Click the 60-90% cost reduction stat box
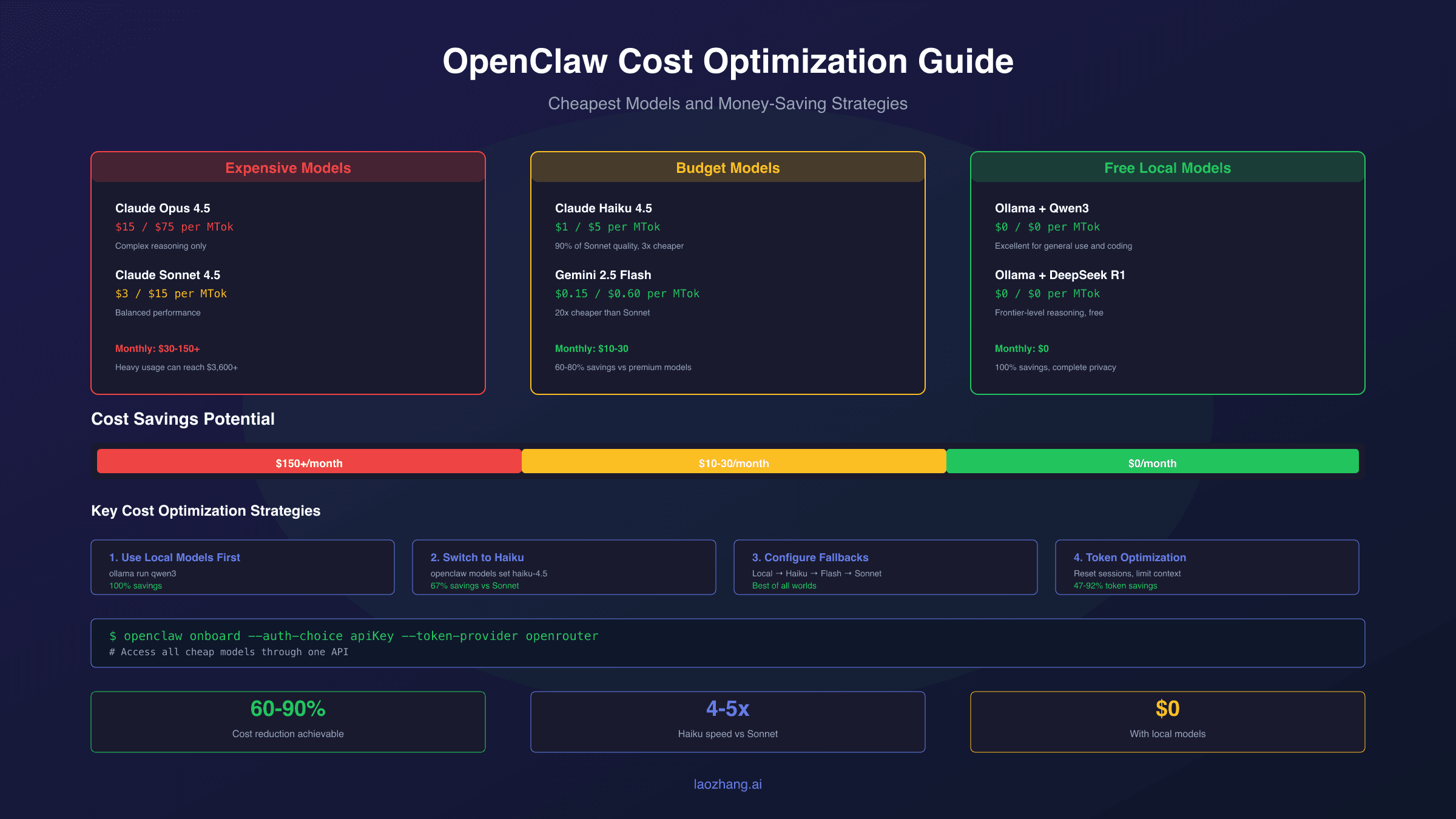Image resolution: width=1456 pixels, height=819 pixels. pyautogui.click(x=288, y=721)
